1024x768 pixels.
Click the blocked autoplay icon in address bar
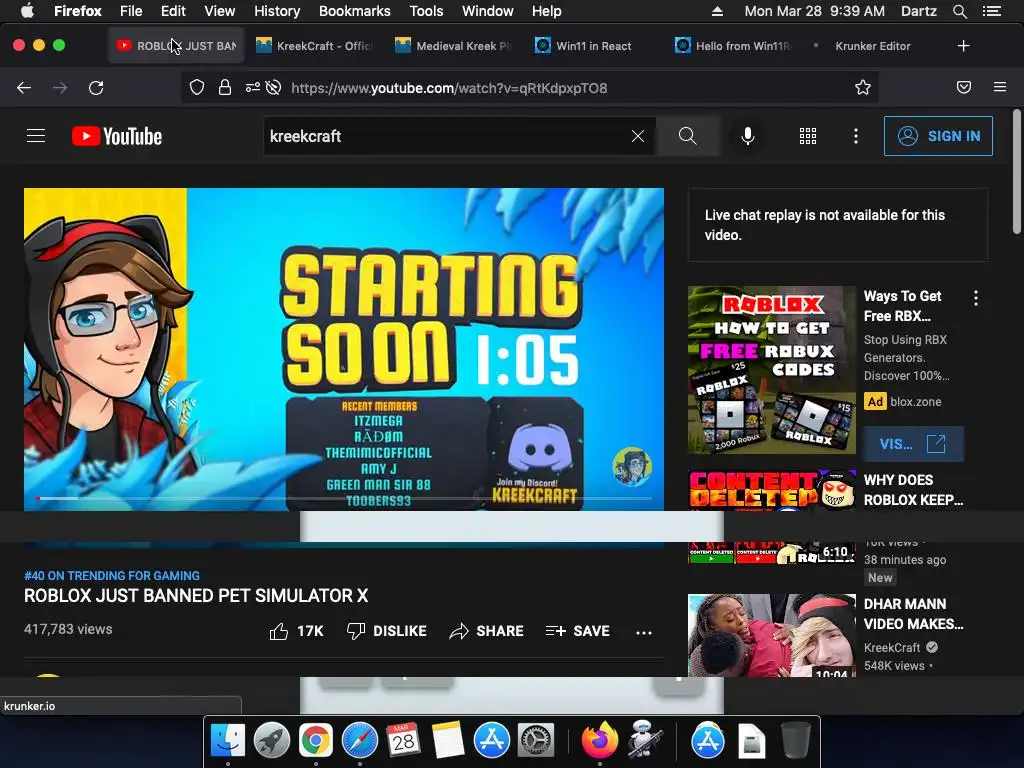(x=274, y=88)
